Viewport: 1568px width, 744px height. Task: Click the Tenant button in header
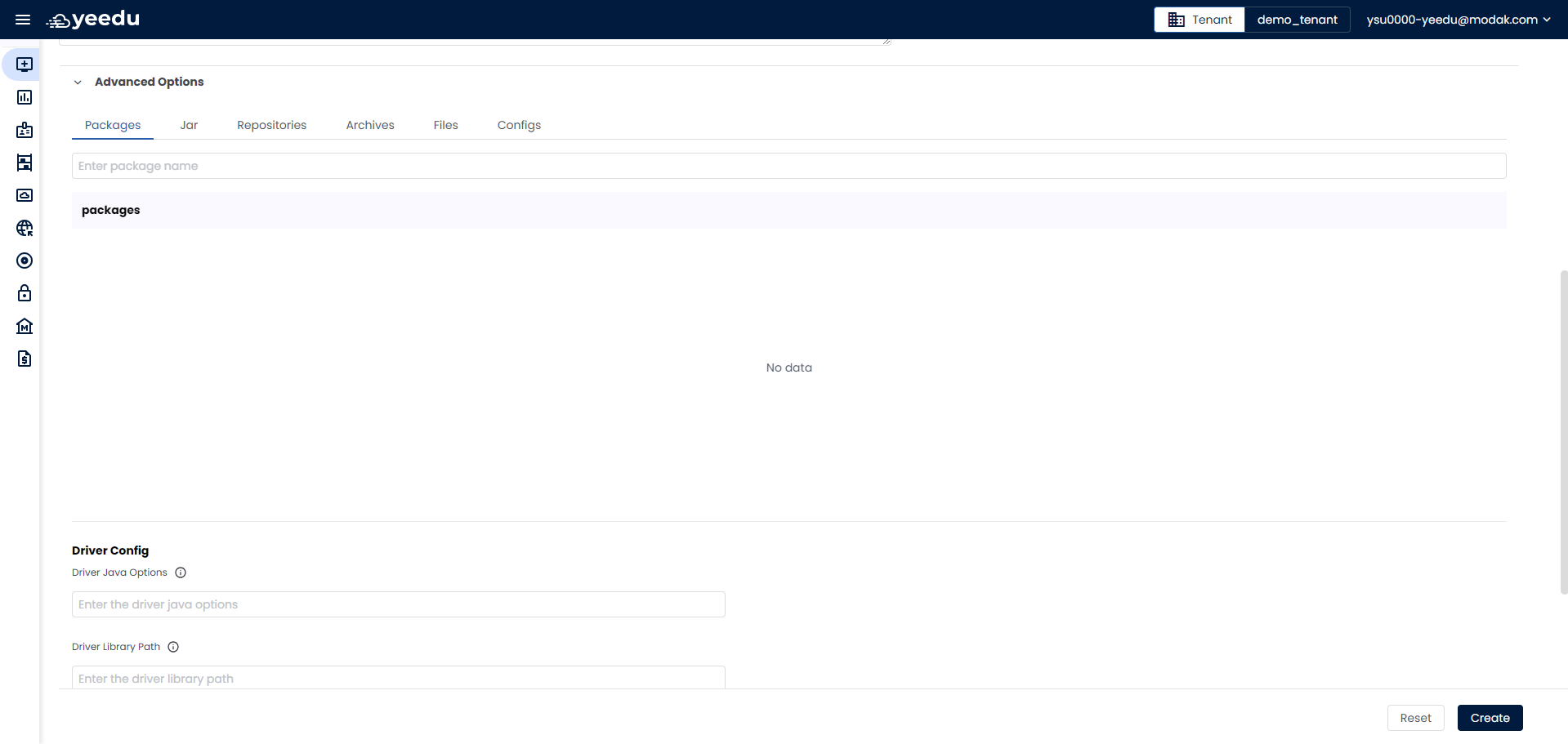[1199, 20]
